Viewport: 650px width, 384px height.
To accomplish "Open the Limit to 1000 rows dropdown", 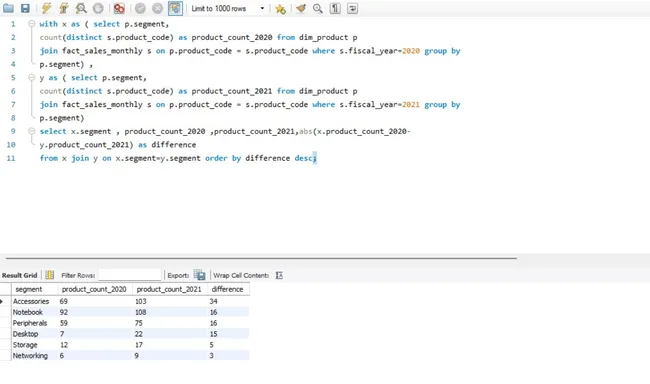I will coord(228,8).
